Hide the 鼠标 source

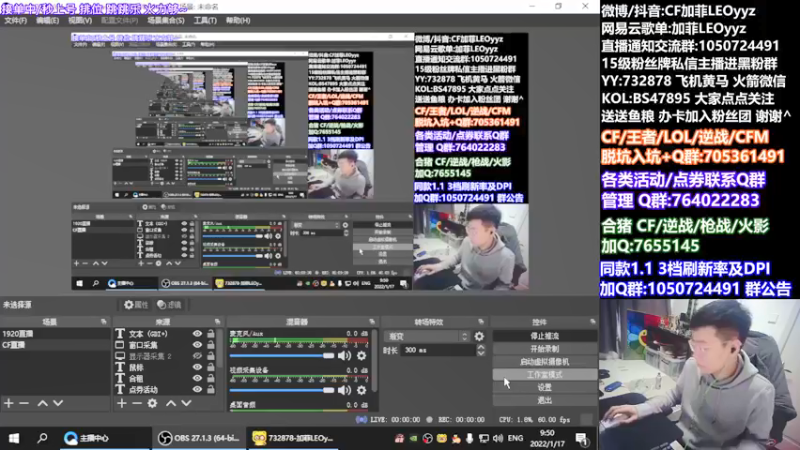pos(197,367)
